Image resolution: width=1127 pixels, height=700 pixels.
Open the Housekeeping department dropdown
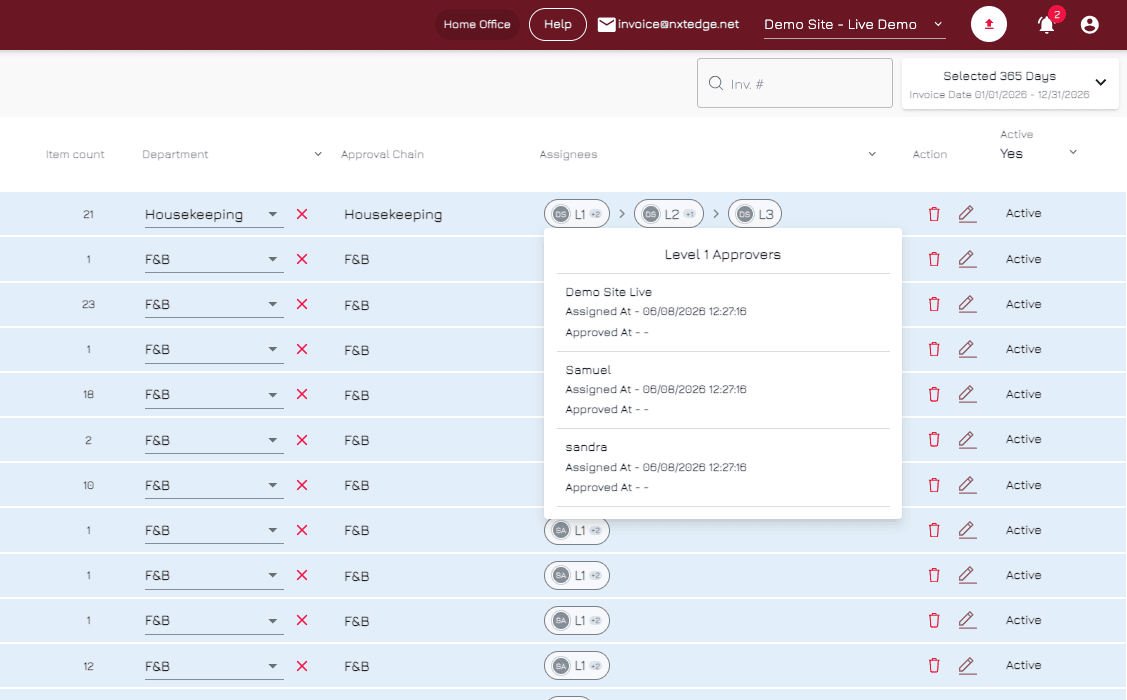pos(213,214)
